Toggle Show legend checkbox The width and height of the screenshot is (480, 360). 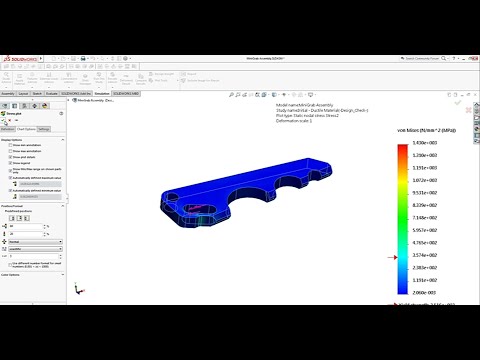tap(10, 163)
